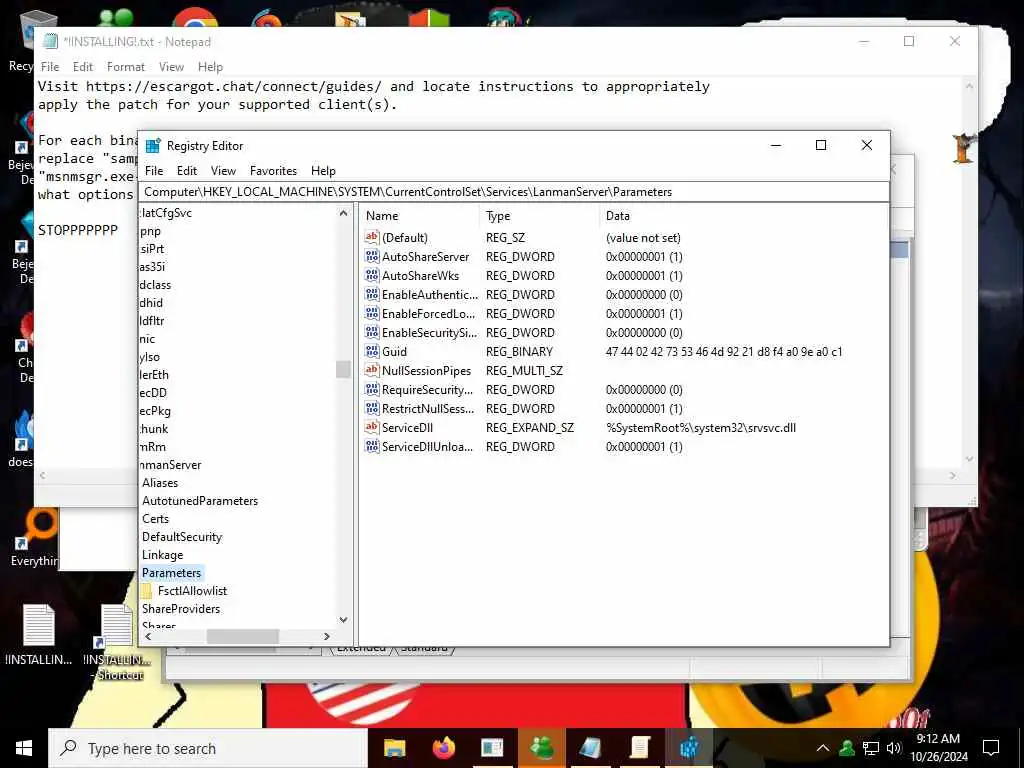The height and width of the screenshot is (768, 1024).
Task: Click the STOPPPPPPP line in Notepad
Action: [78, 230]
